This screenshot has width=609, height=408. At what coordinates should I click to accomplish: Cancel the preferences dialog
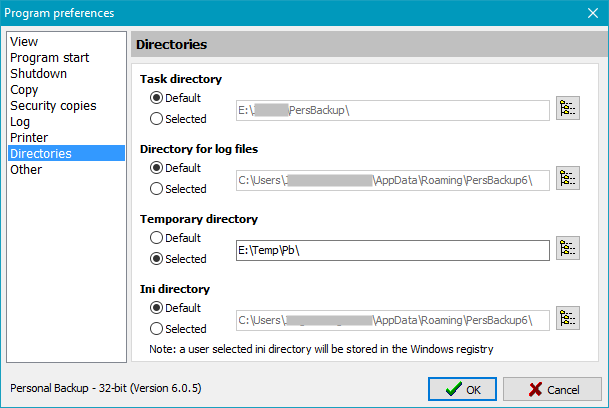click(x=552, y=389)
